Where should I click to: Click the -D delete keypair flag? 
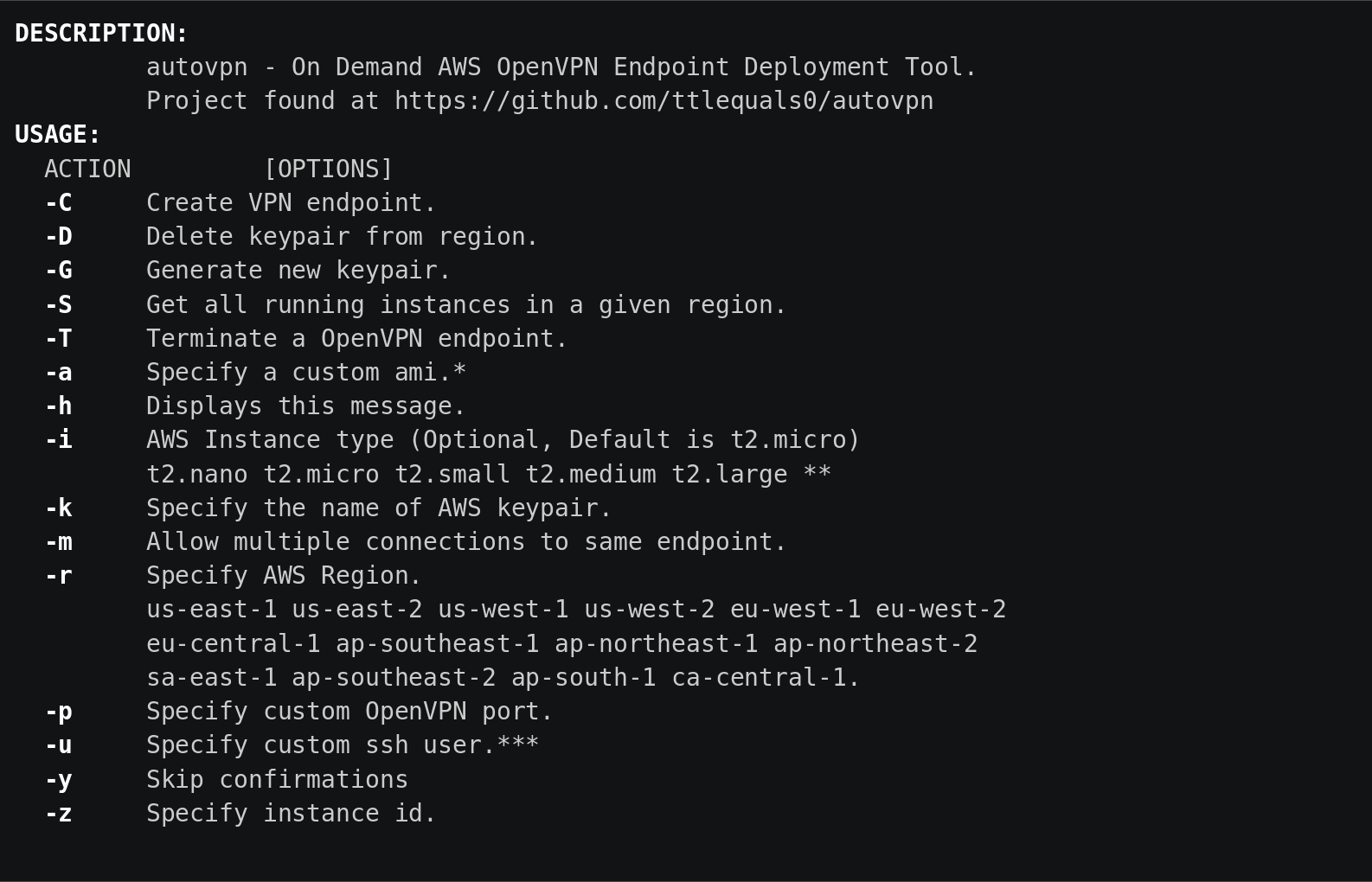[x=58, y=237]
